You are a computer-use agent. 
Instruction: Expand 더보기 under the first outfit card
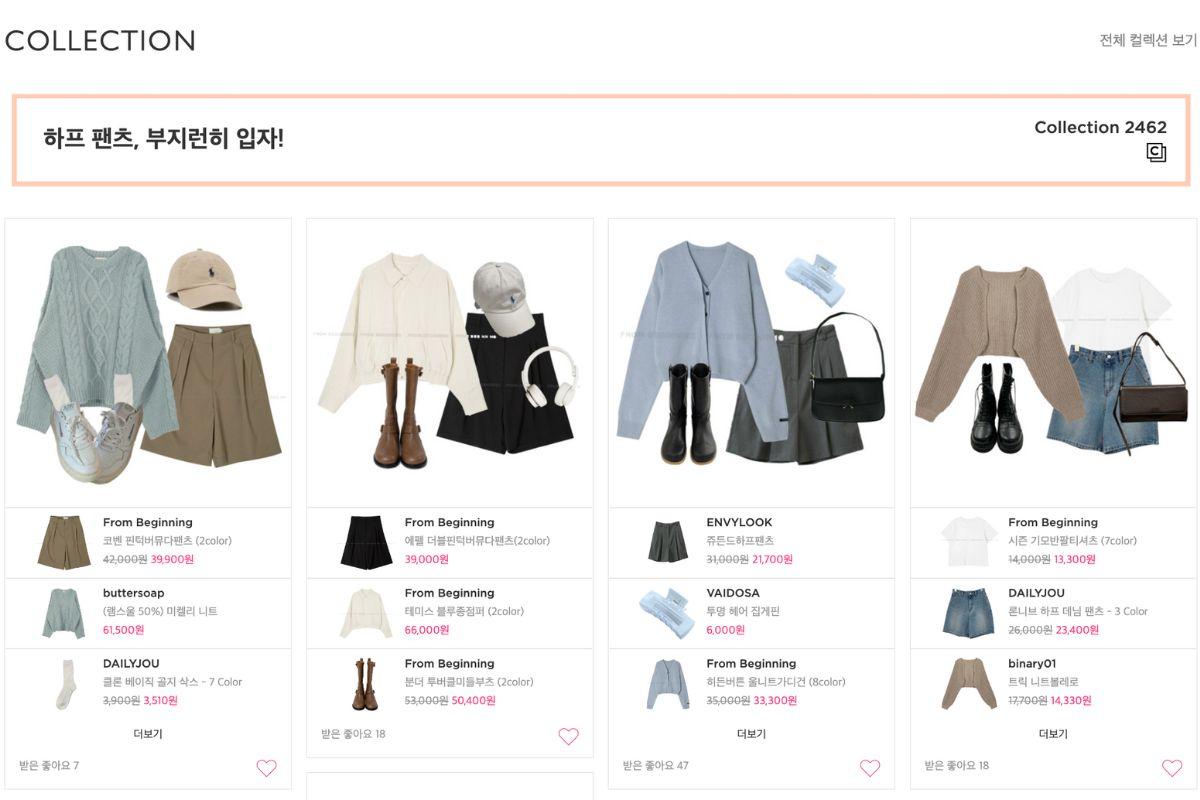click(148, 734)
